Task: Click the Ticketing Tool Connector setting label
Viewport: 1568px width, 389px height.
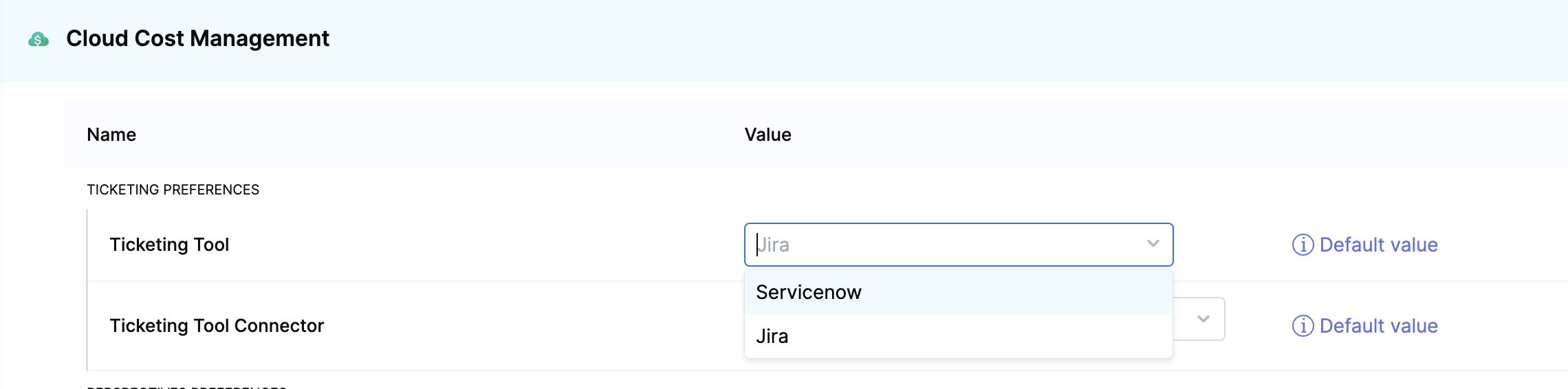Action: (x=217, y=326)
